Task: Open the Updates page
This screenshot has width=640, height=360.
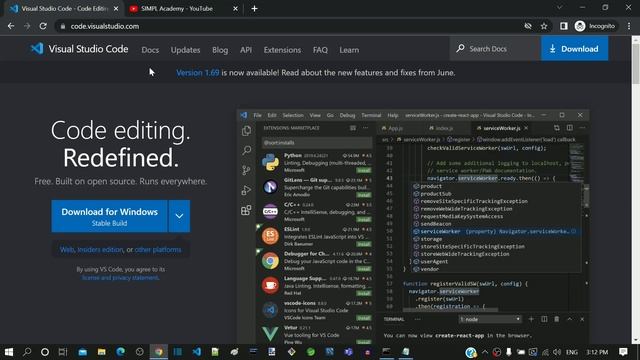Action: [185, 50]
